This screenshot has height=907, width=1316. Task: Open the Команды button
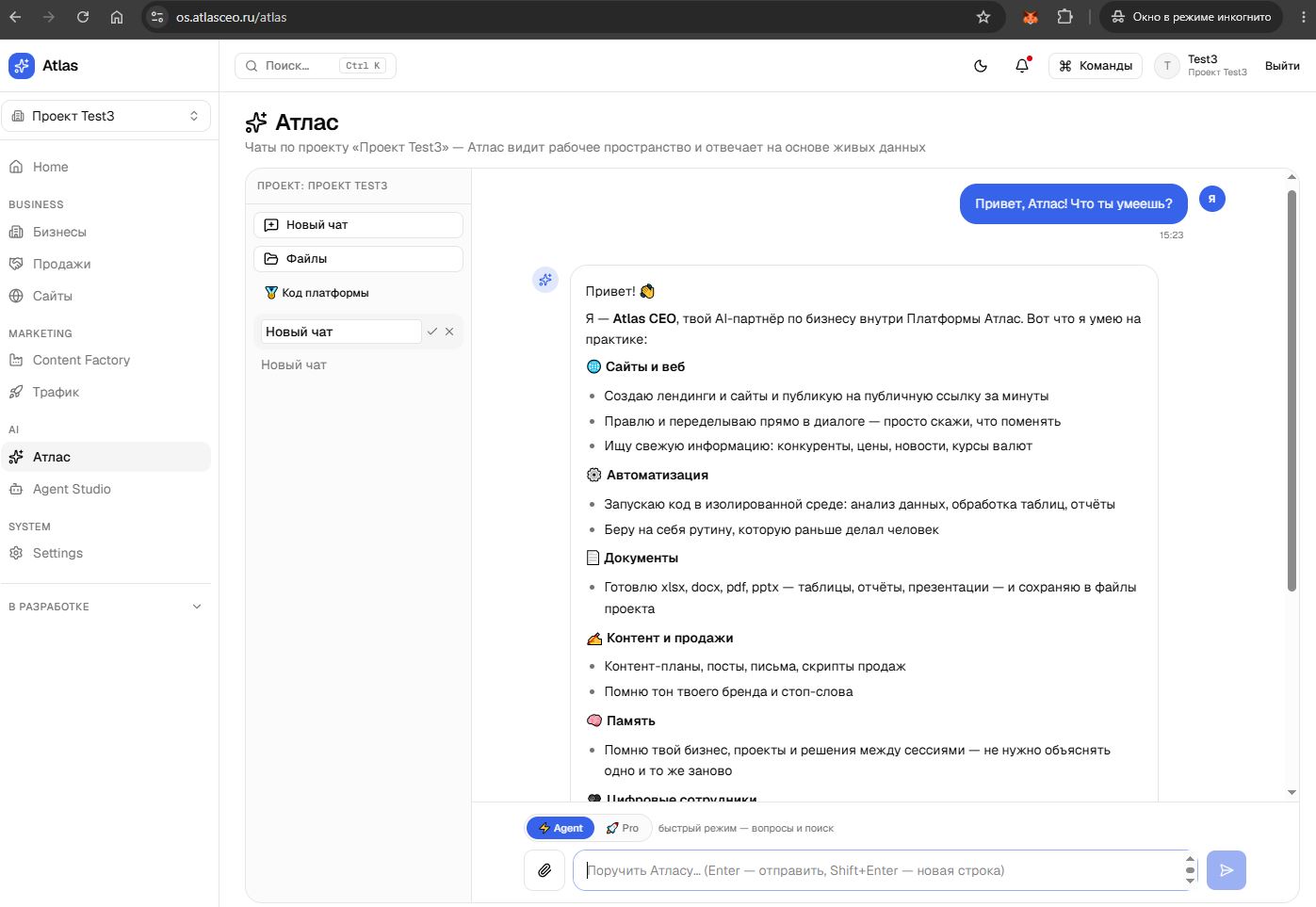click(x=1096, y=66)
